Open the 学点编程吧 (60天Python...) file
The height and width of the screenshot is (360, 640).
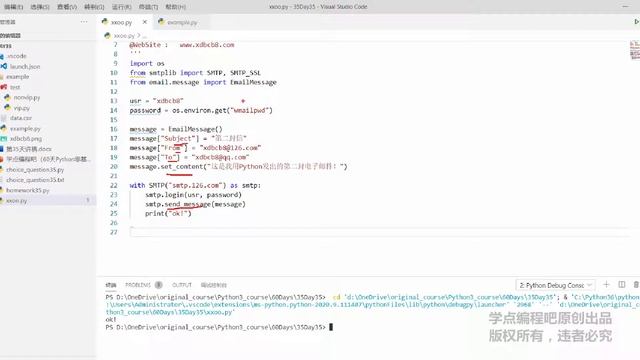[48, 159]
